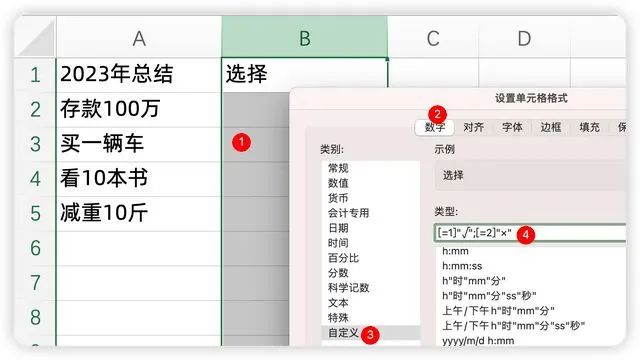The image size is (640, 360).
Task: Choose 会计专用 category
Action: [371, 213]
